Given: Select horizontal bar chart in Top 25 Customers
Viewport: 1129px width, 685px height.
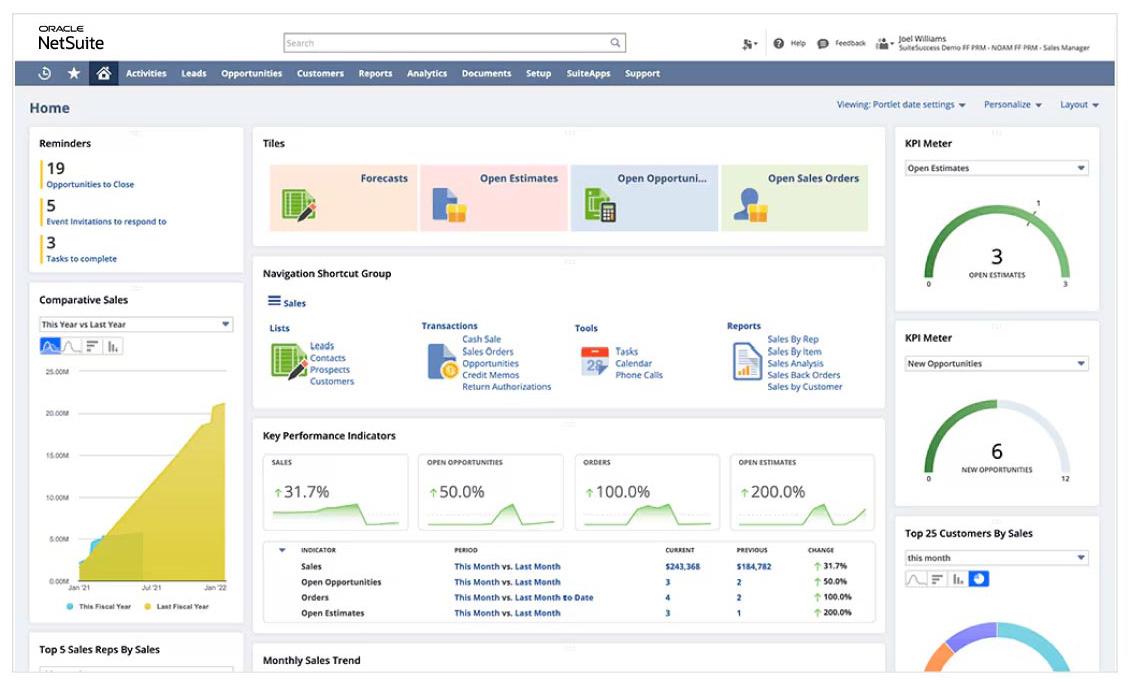Looking at the screenshot, I should pyautogui.click(x=937, y=579).
